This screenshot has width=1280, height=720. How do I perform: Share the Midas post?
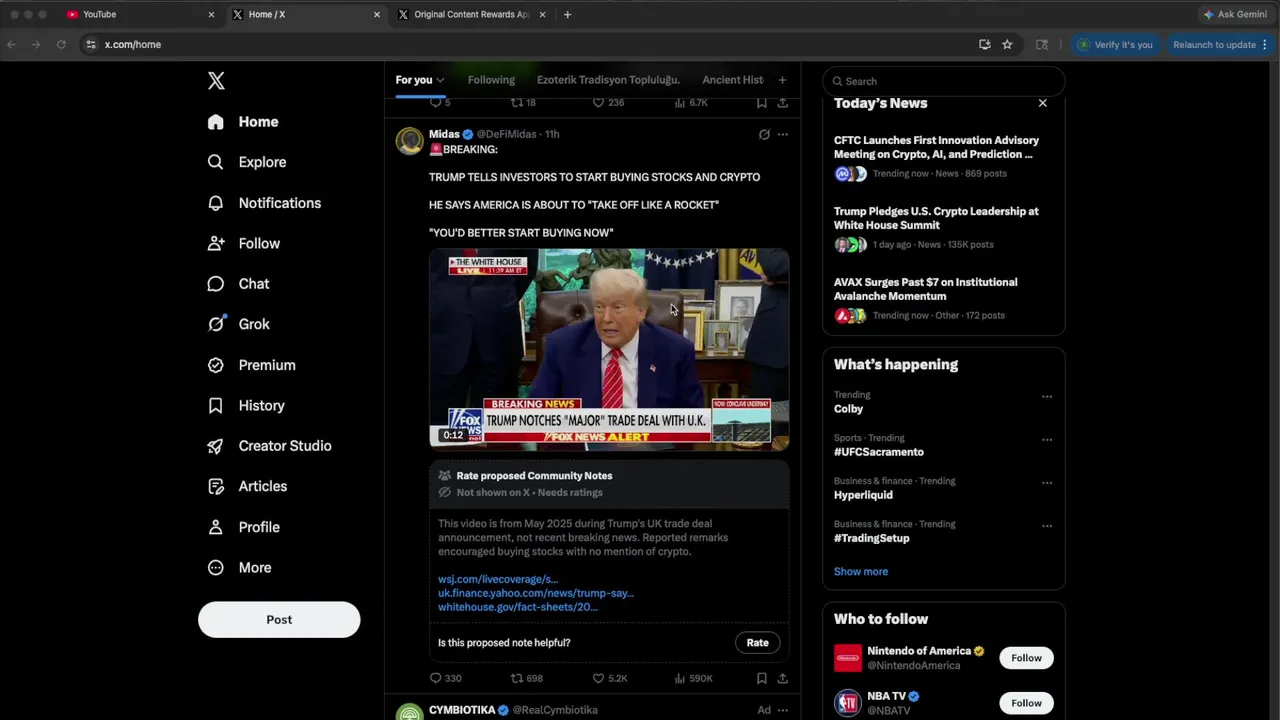782,678
